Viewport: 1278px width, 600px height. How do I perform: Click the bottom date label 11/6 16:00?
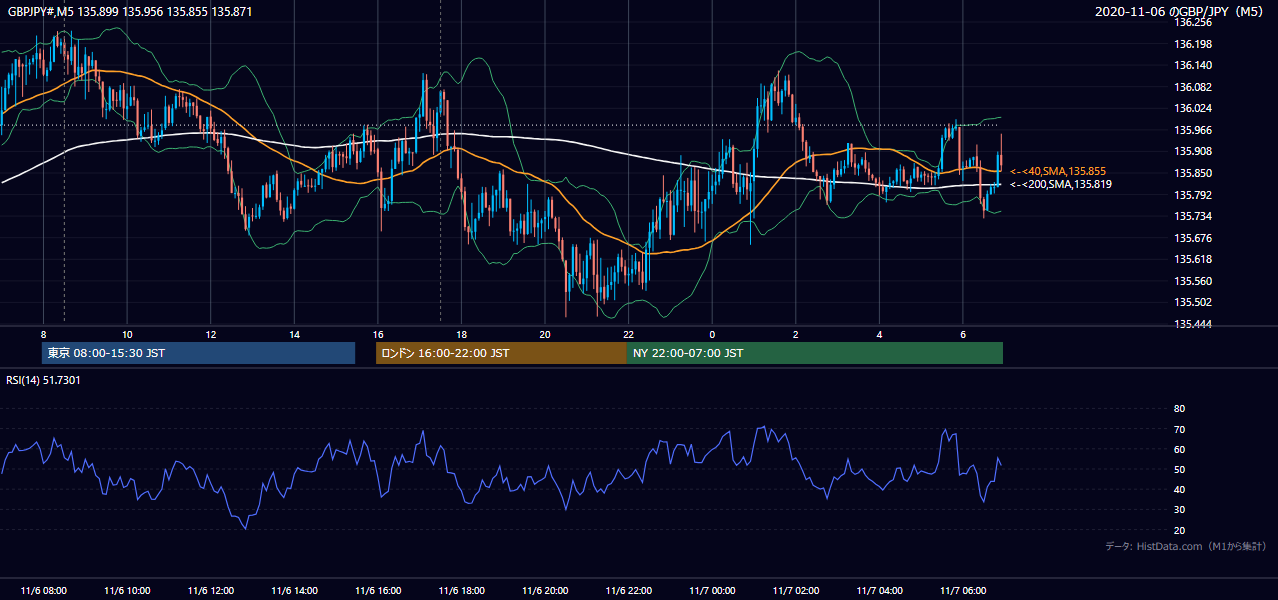(377, 591)
